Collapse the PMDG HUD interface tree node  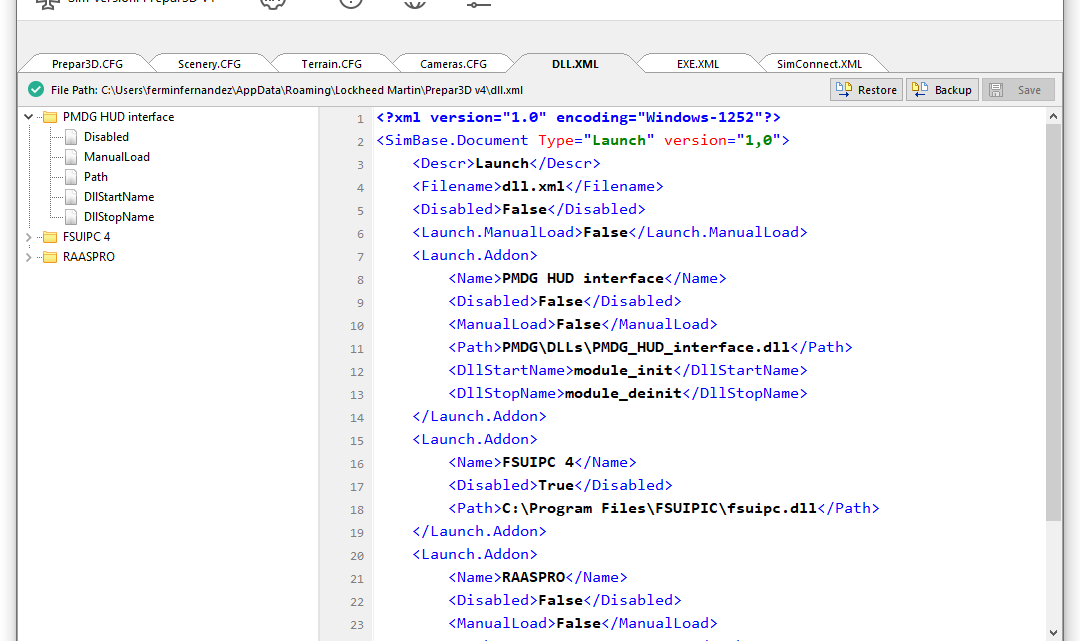tap(28, 117)
